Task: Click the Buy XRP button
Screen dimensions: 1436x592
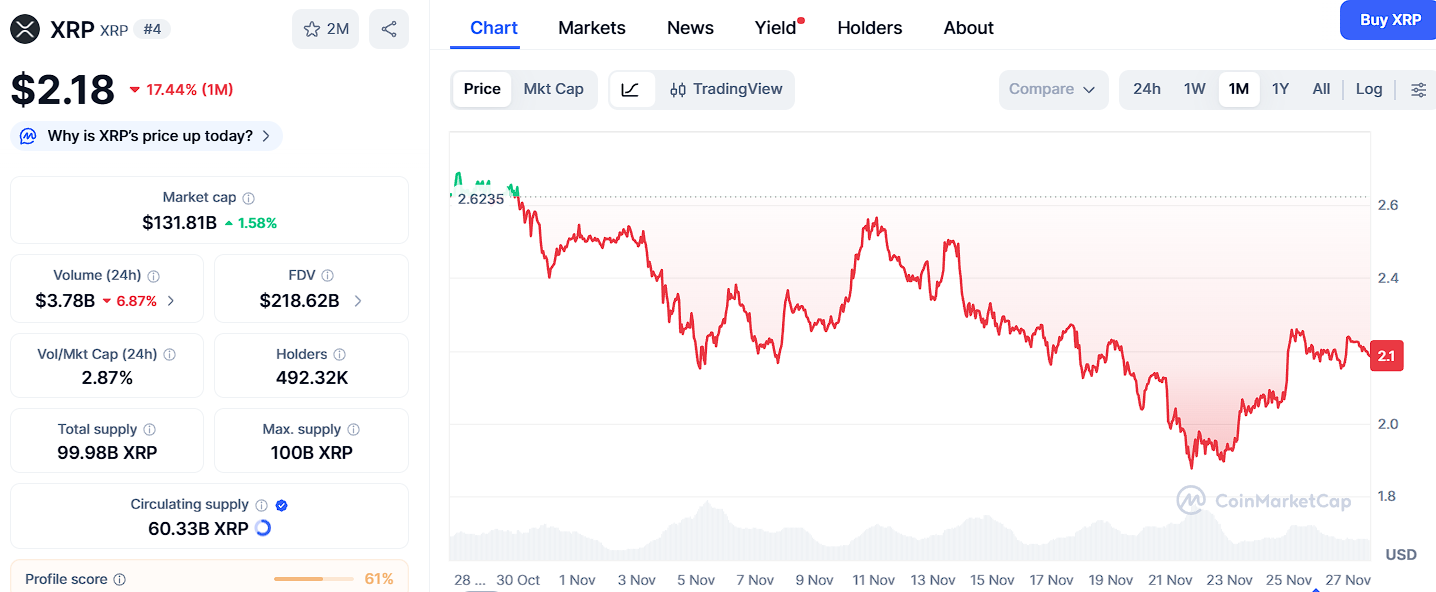Action: tap(1390, 20)
